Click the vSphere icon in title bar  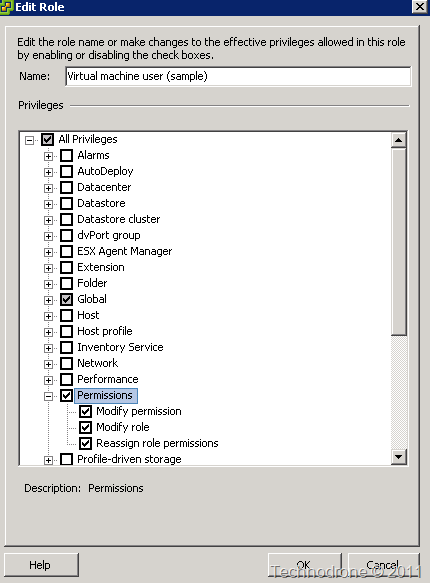point(6,7)
